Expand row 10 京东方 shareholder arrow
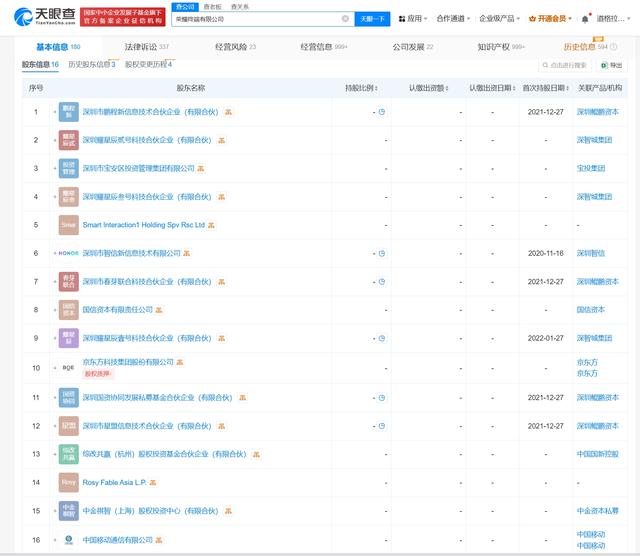Screen dimensions: 640x556 55,368
